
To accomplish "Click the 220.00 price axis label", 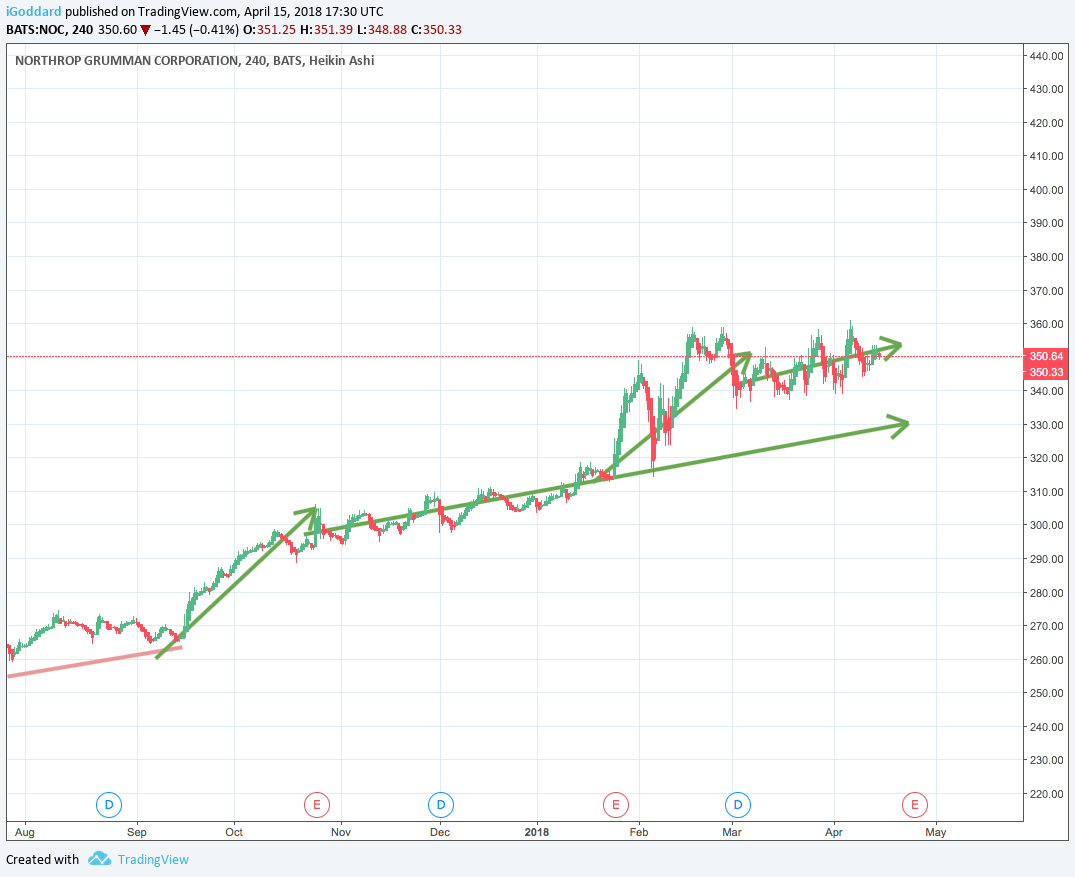I will coord(1046,794).
